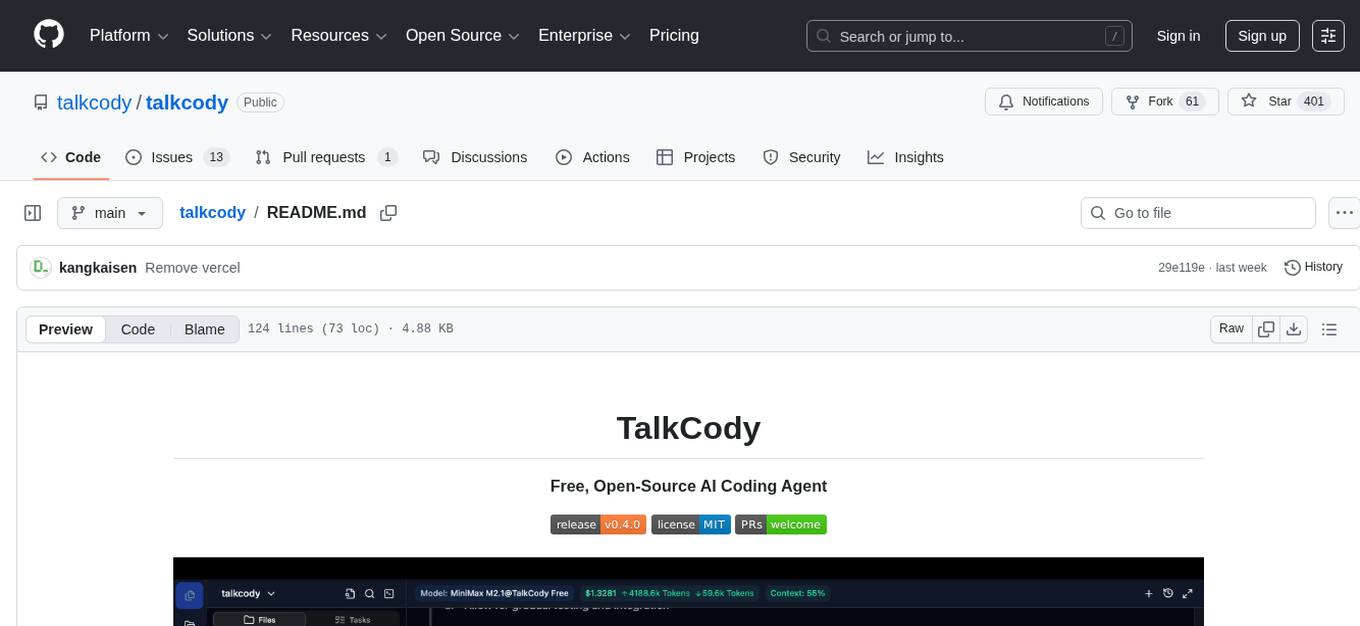Toggle the file tree side panel icon
Image resolution: width=1360 pixels, height=626 pixels.
pos(32,212)
